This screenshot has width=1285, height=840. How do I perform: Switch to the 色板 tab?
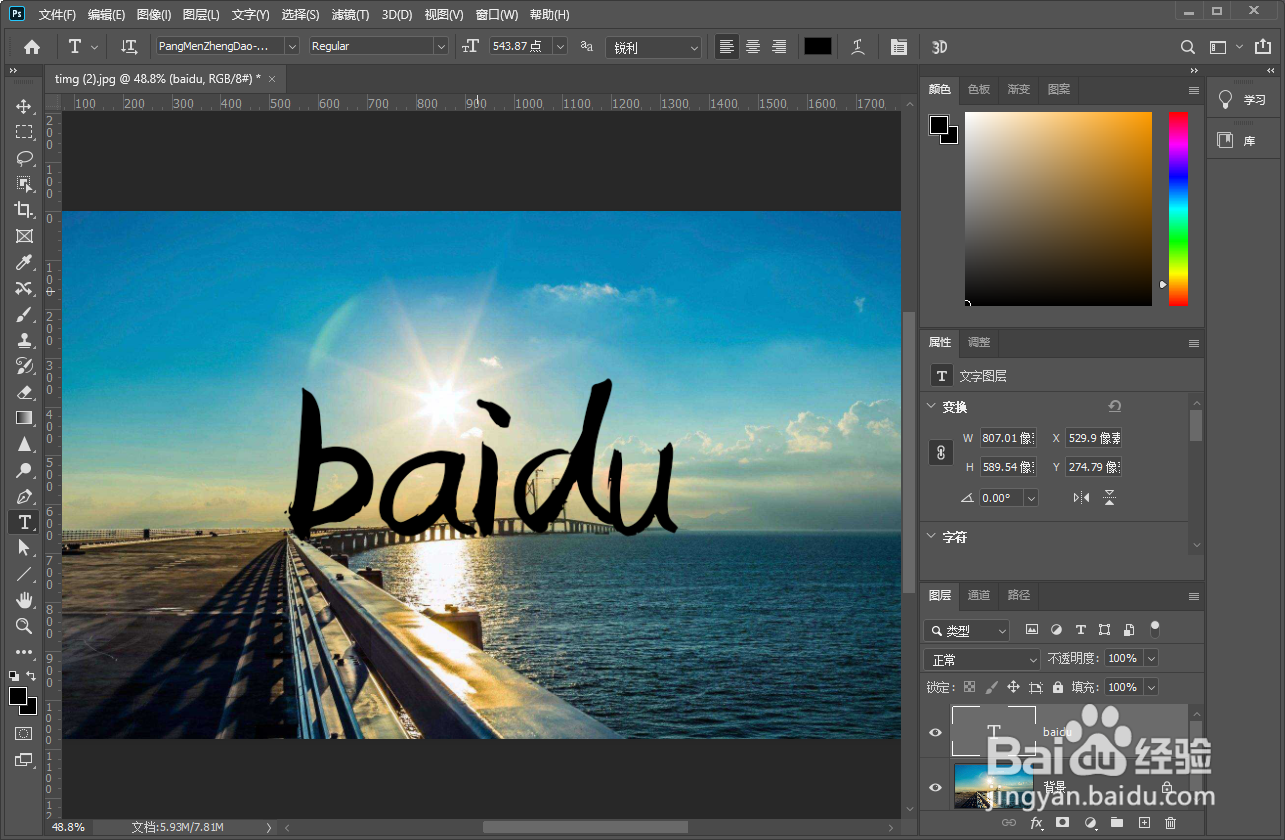pos(979,89)
